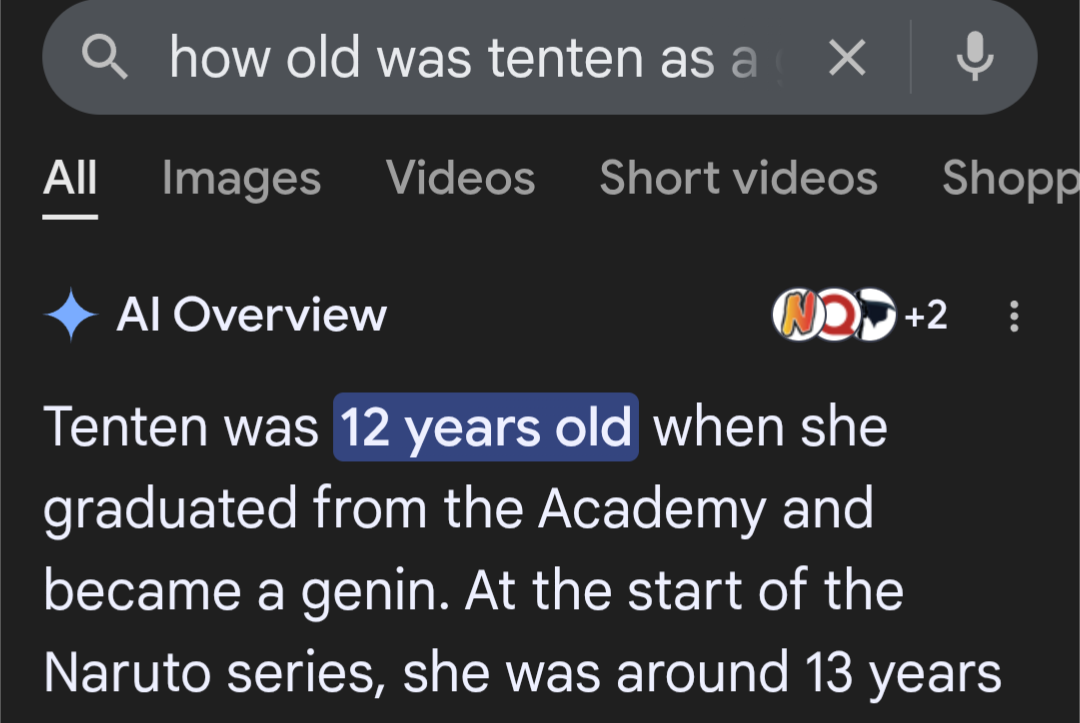Start voice search with the microphone
This screenshot has height=723, width=1080.
[x=973, y=58]
